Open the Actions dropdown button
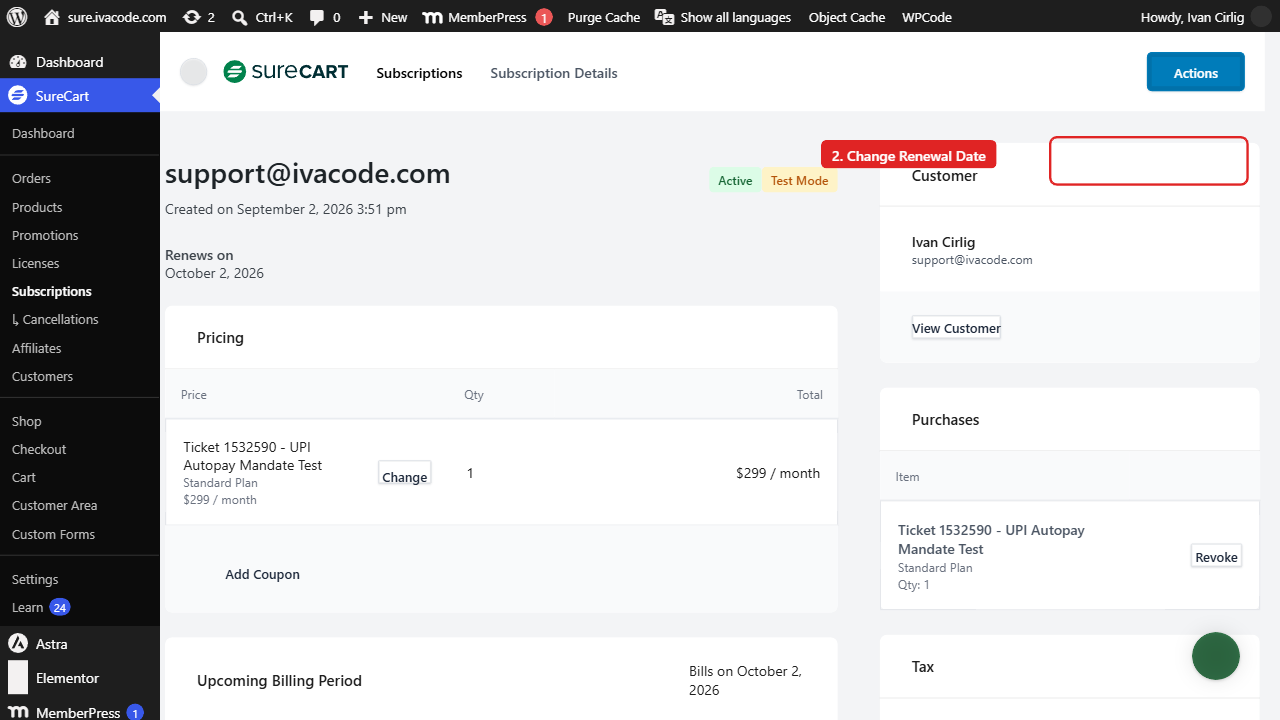The height and width of the screenshot is (720, 1280). click(x=1196, y=72)
